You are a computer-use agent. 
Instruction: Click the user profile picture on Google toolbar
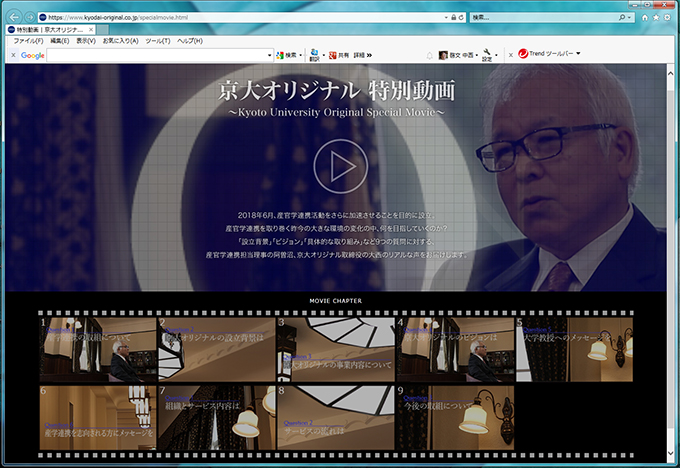coord(443,55)
